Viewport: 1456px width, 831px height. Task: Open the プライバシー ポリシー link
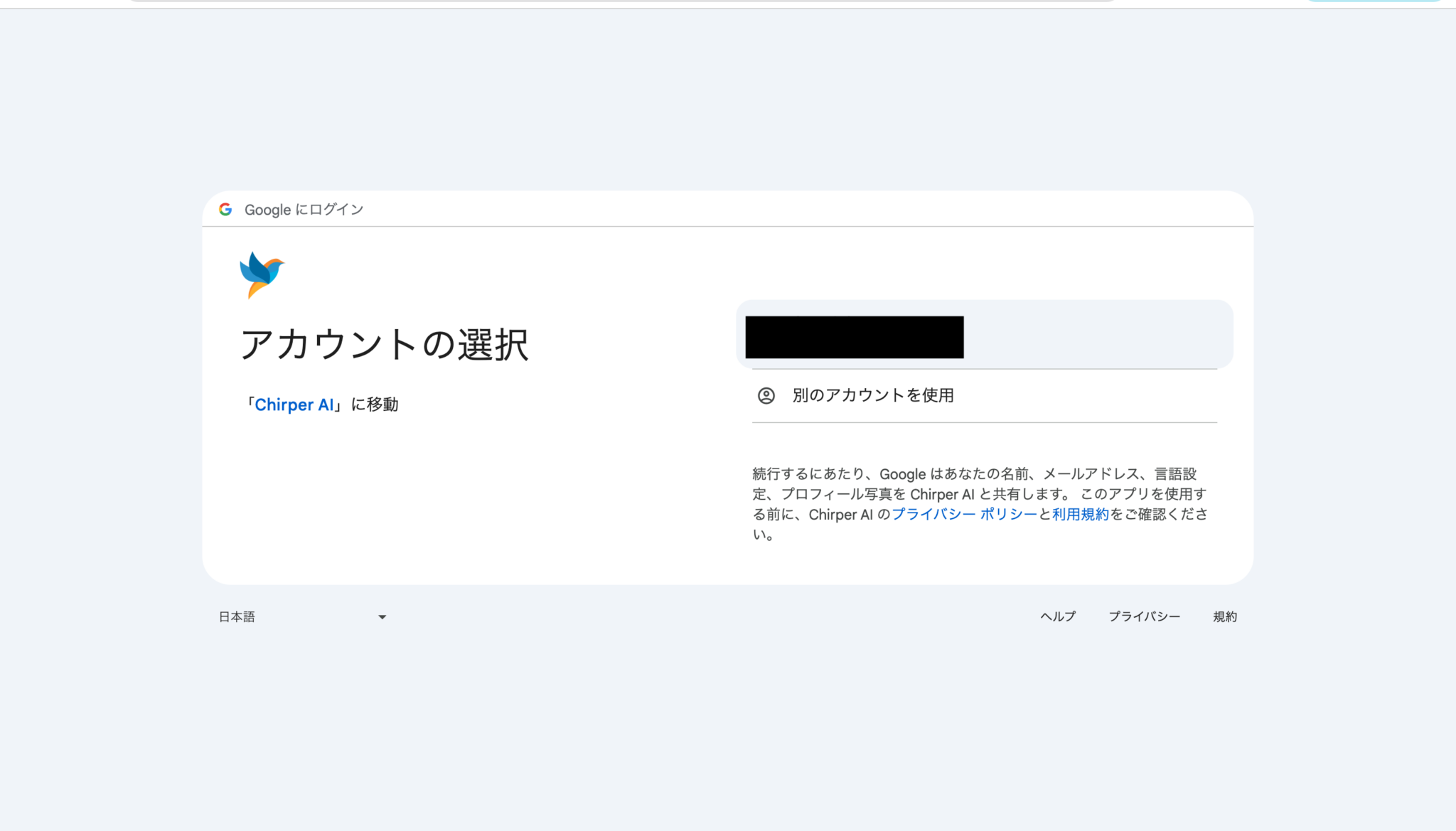[963, 514]
